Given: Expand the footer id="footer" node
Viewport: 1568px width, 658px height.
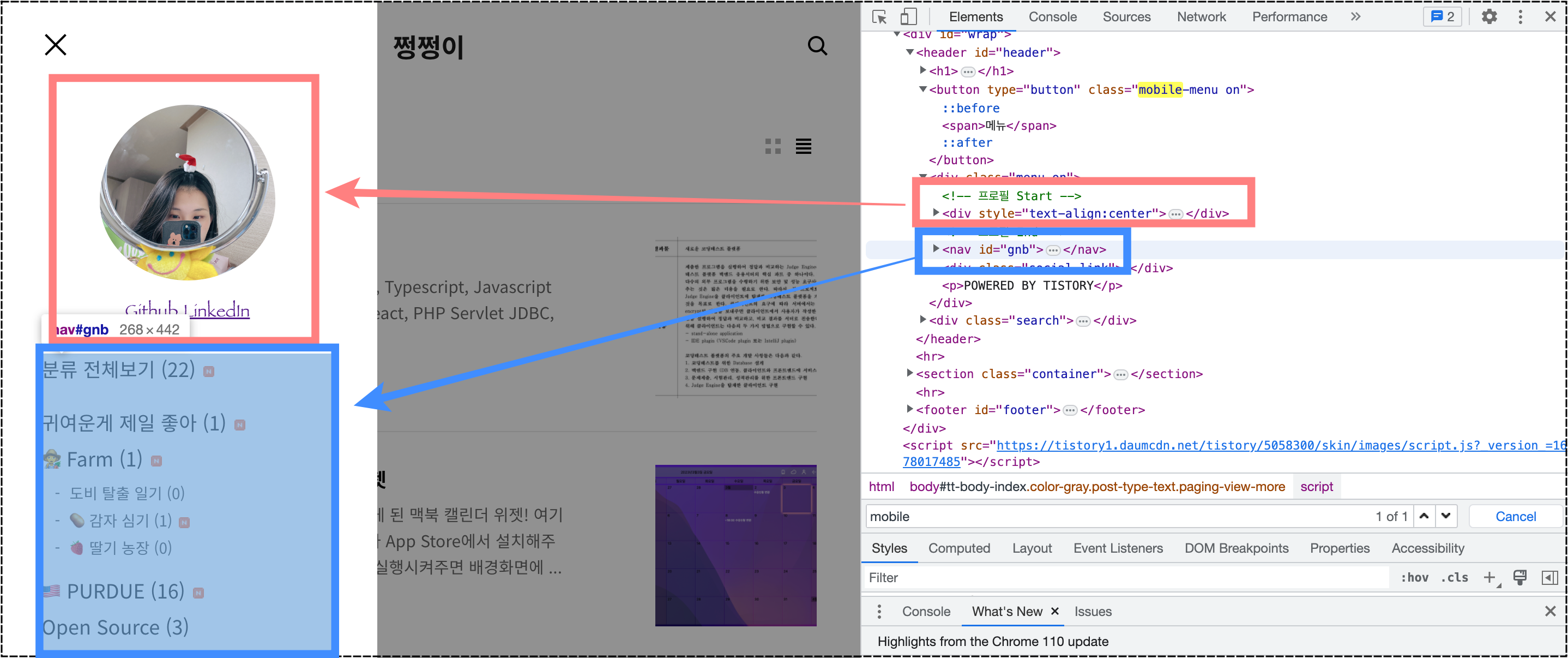Looking at the screenshot, I should point(909,409).
